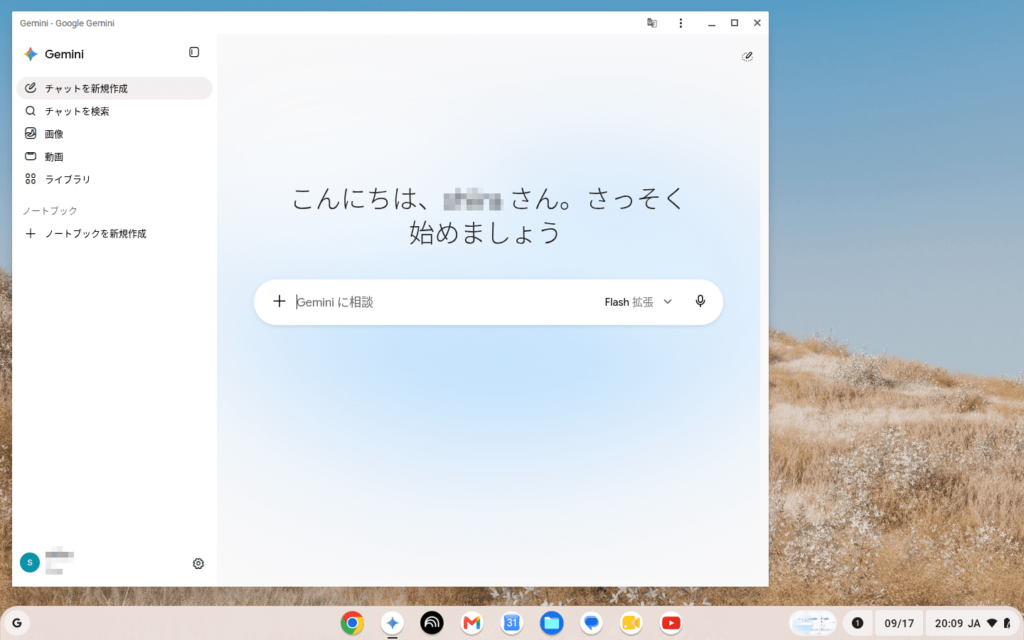Open Google Meet from the shelf
The image size is (1024, 640).
click(632, 623)
